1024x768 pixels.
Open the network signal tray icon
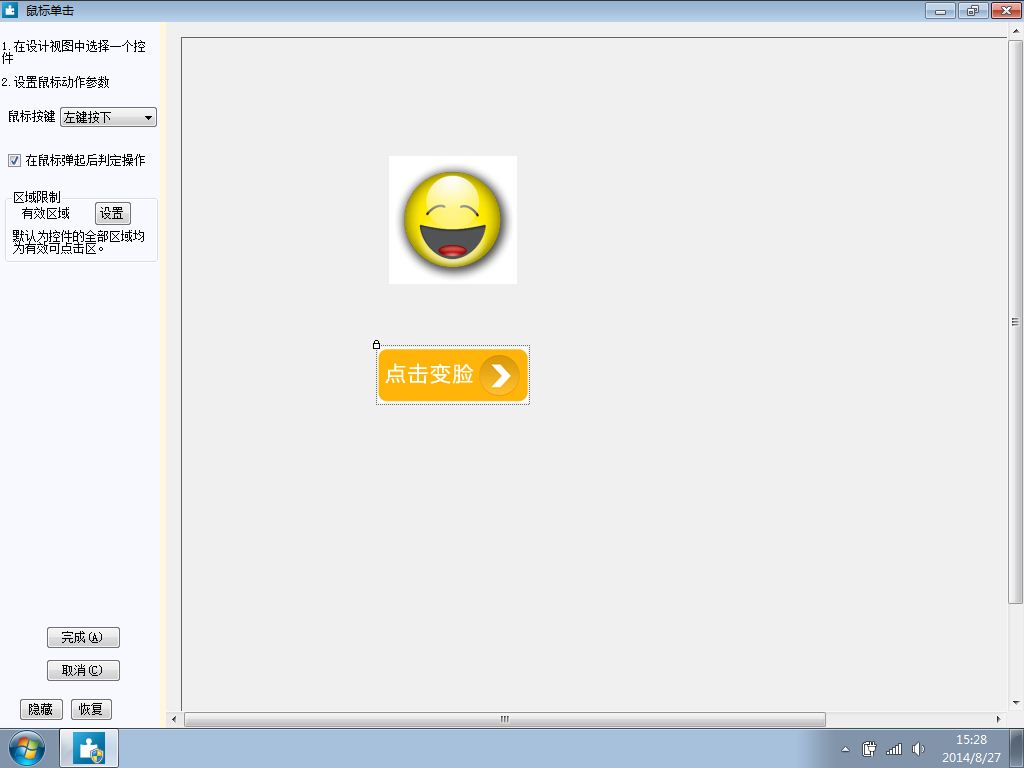coord(893,749)
